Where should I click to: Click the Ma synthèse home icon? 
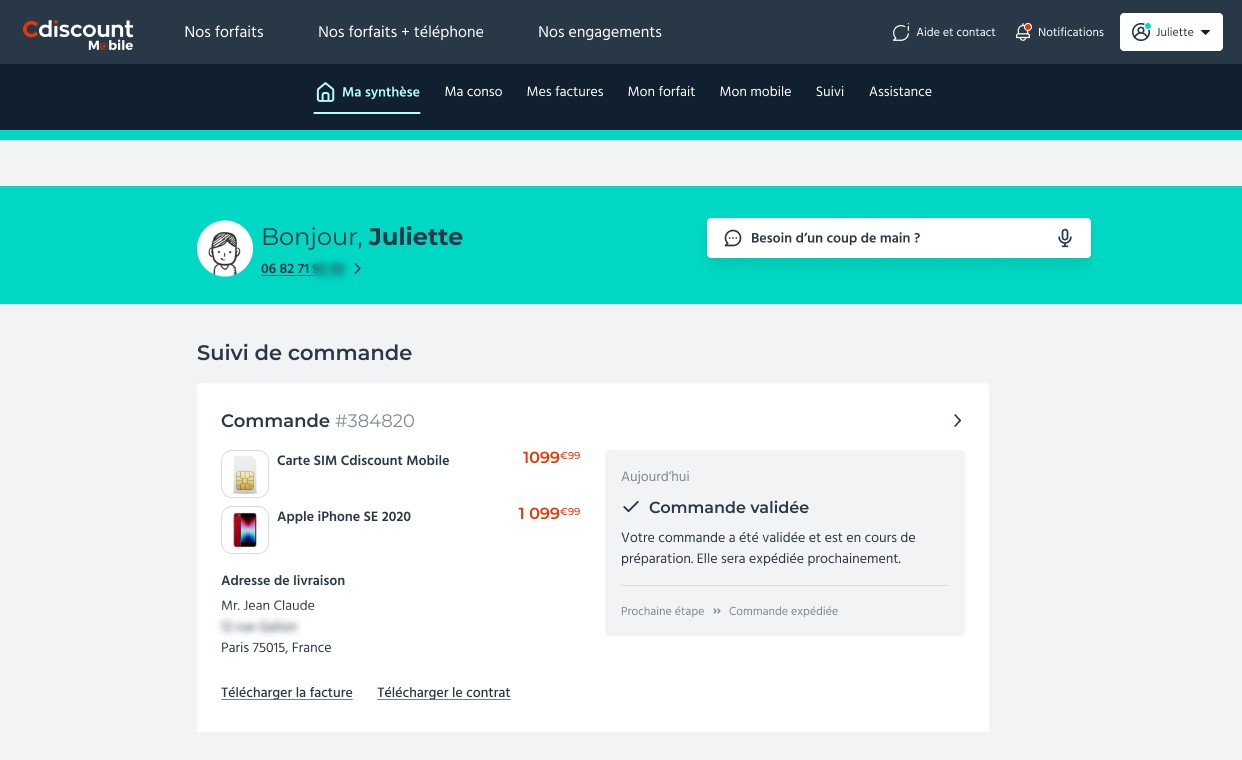(x=326, y=91)
